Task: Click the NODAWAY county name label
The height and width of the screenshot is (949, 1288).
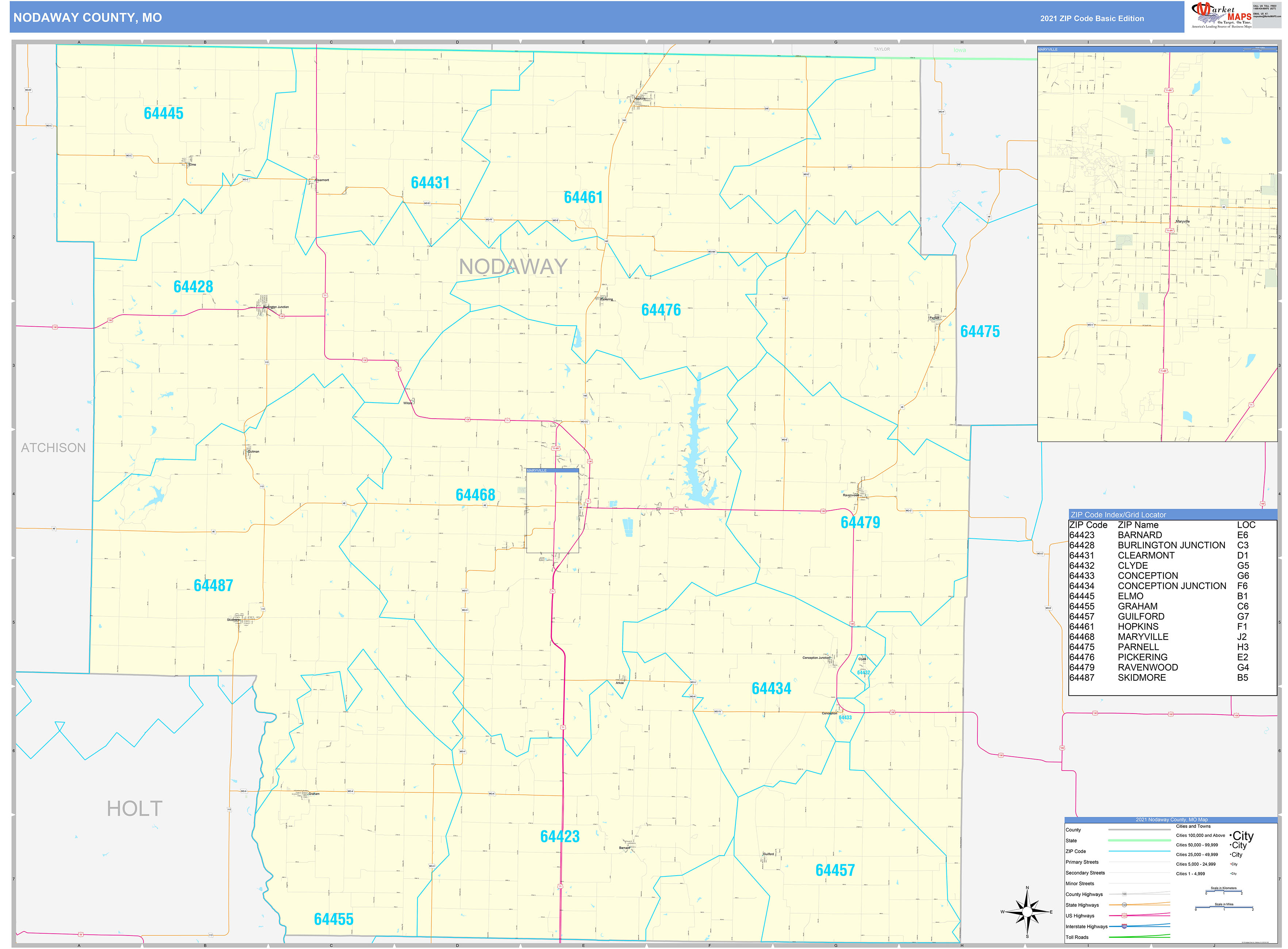Action: [513, 266]
